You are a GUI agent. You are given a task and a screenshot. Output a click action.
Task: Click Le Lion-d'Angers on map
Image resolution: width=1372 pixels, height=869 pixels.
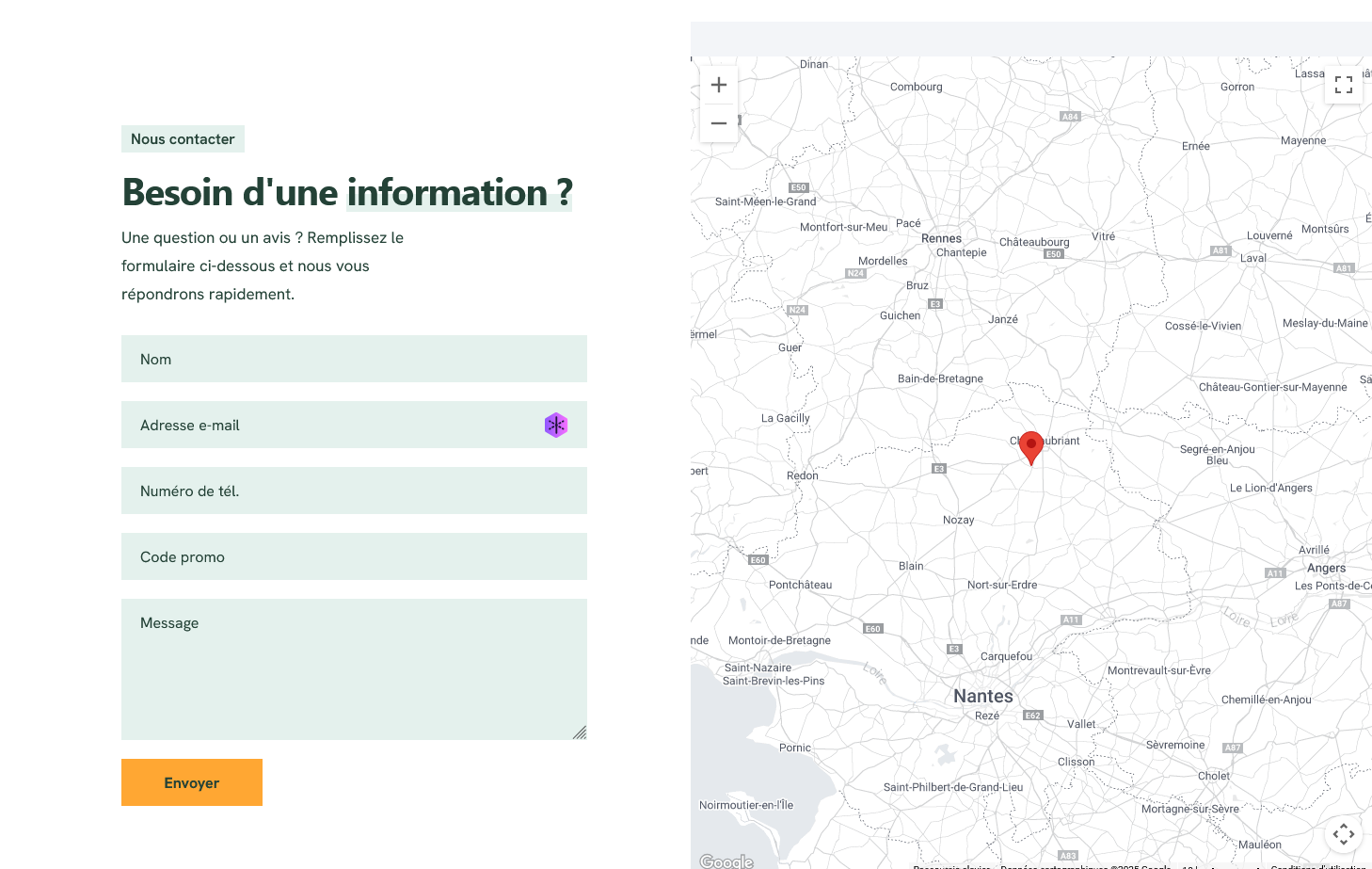click(x=1271, y=488)
